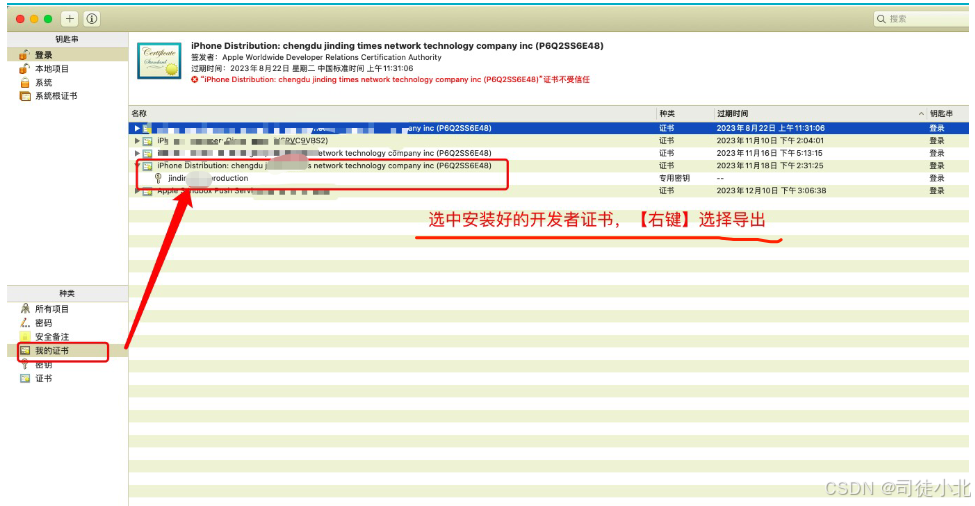Image resolution: width=975 pixels, height=506 pixels.
Task: Click the locked padlock icon beside 系统
Action: tap(25, 82)
